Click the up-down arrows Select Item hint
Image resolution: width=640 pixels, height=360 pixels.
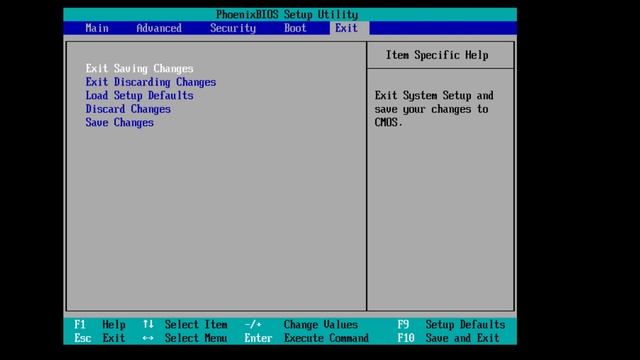(x=185, y=324)
